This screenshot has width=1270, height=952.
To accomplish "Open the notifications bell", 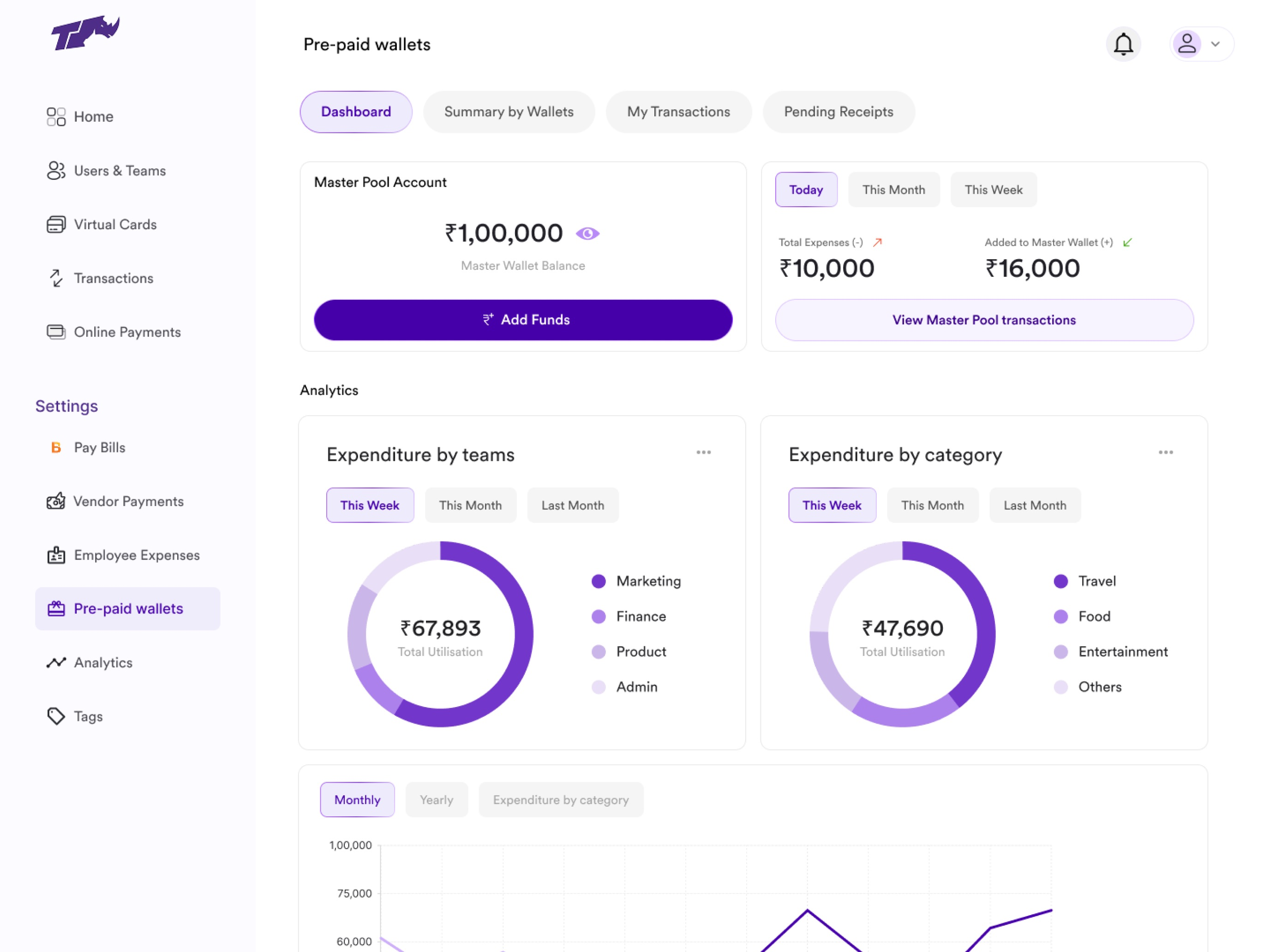I will coord(1123,44).
